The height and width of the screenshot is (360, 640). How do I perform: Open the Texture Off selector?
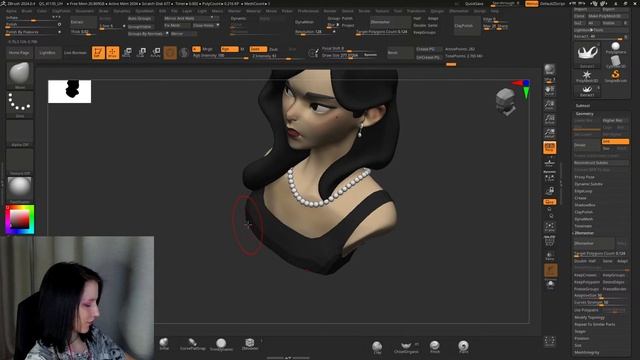click(x=20, y=162)
